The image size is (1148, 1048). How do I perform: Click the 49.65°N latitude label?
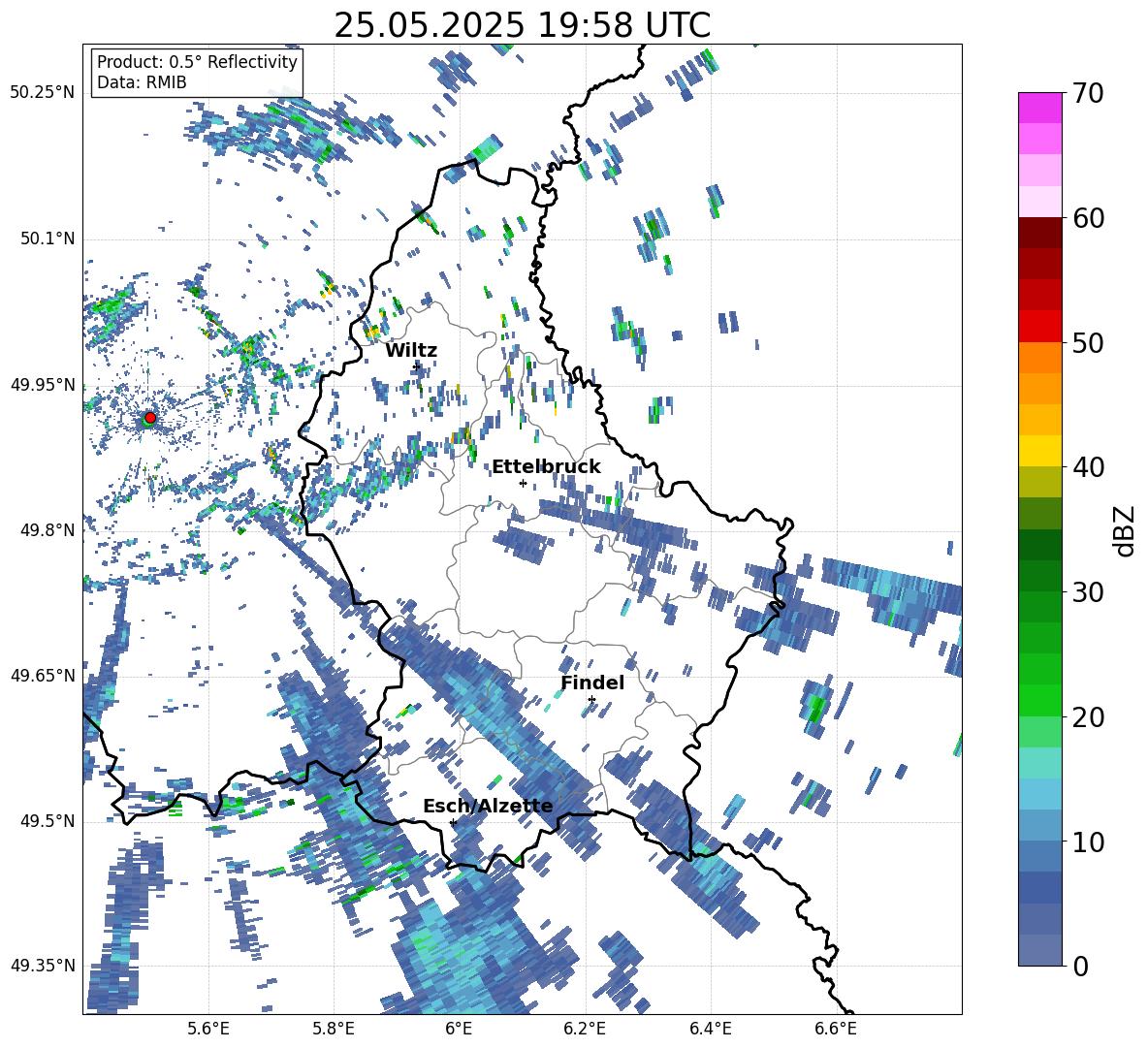point(43,676)
